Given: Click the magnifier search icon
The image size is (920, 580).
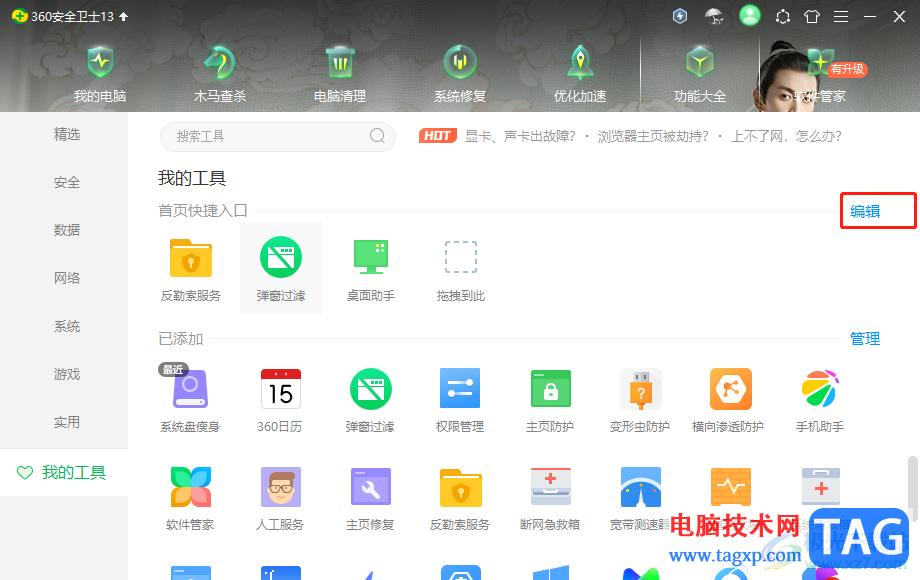Looking at the screenshot, I should tap(377, 136).
